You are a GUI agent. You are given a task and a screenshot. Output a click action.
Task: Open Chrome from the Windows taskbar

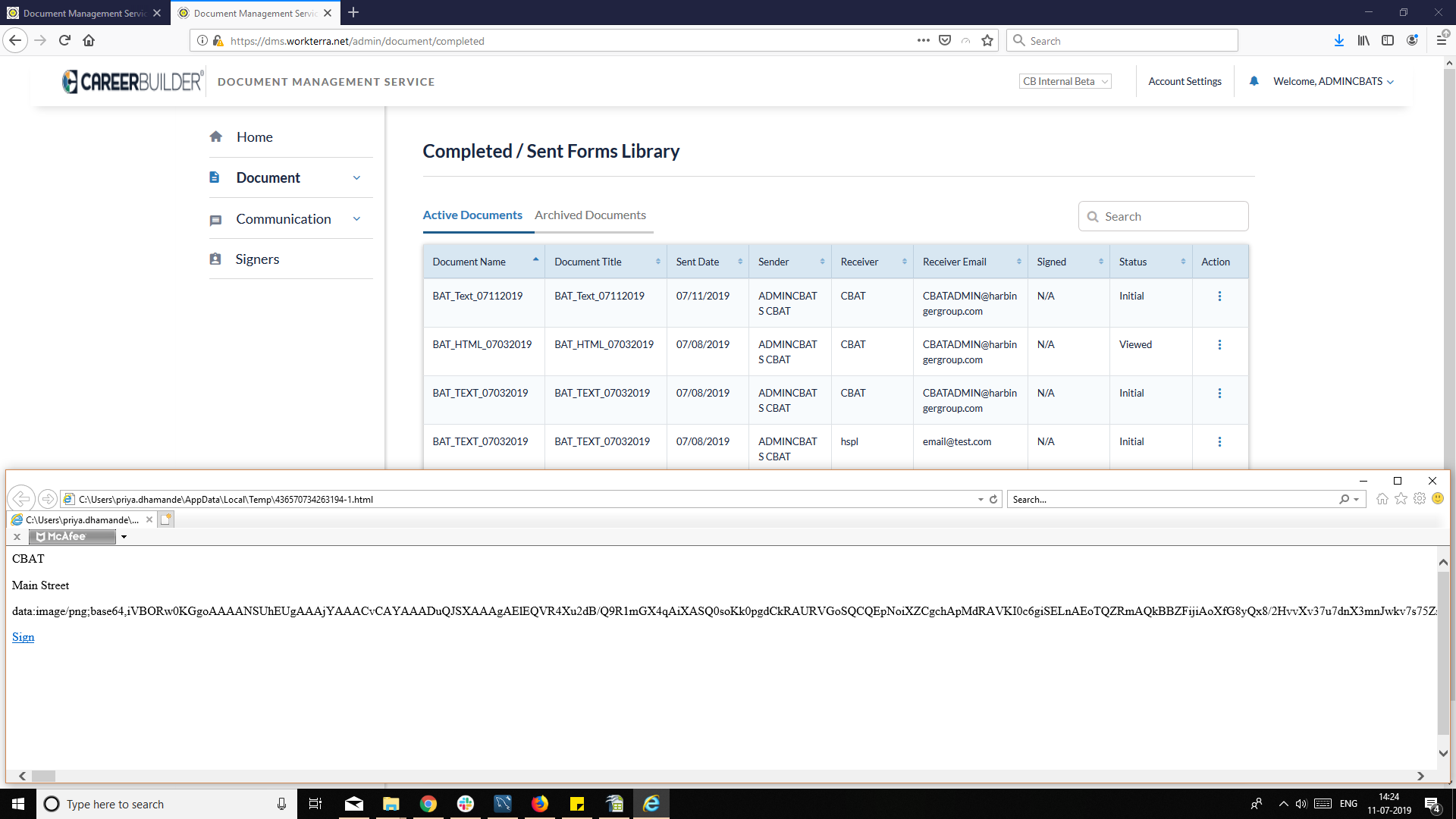pyautogui.click(x=428, y=804)
